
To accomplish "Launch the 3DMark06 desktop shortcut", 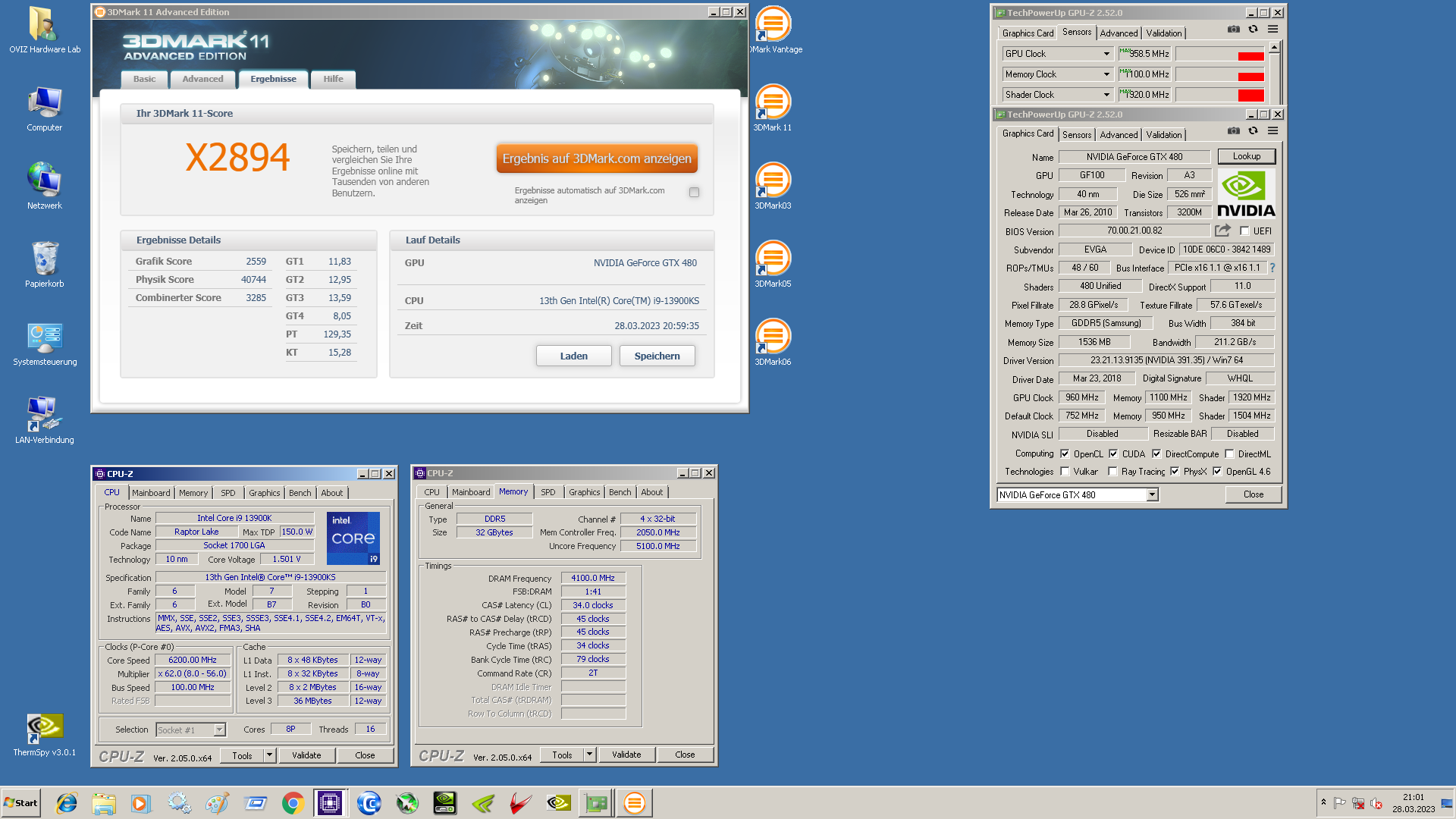I will pos(773,343).
